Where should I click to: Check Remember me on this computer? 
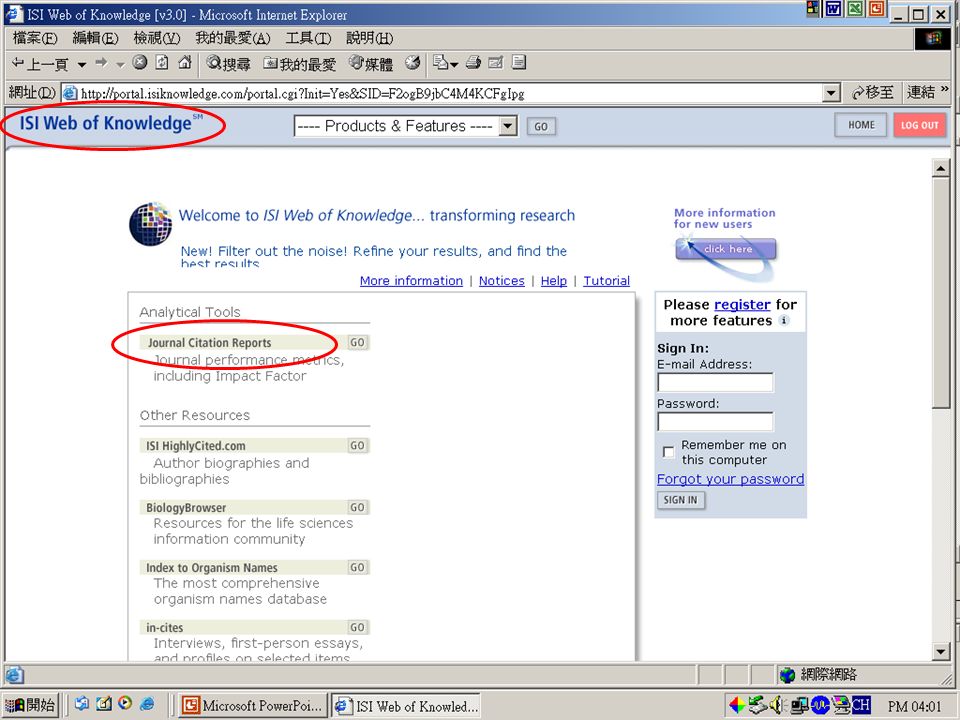tap(669, 452)
